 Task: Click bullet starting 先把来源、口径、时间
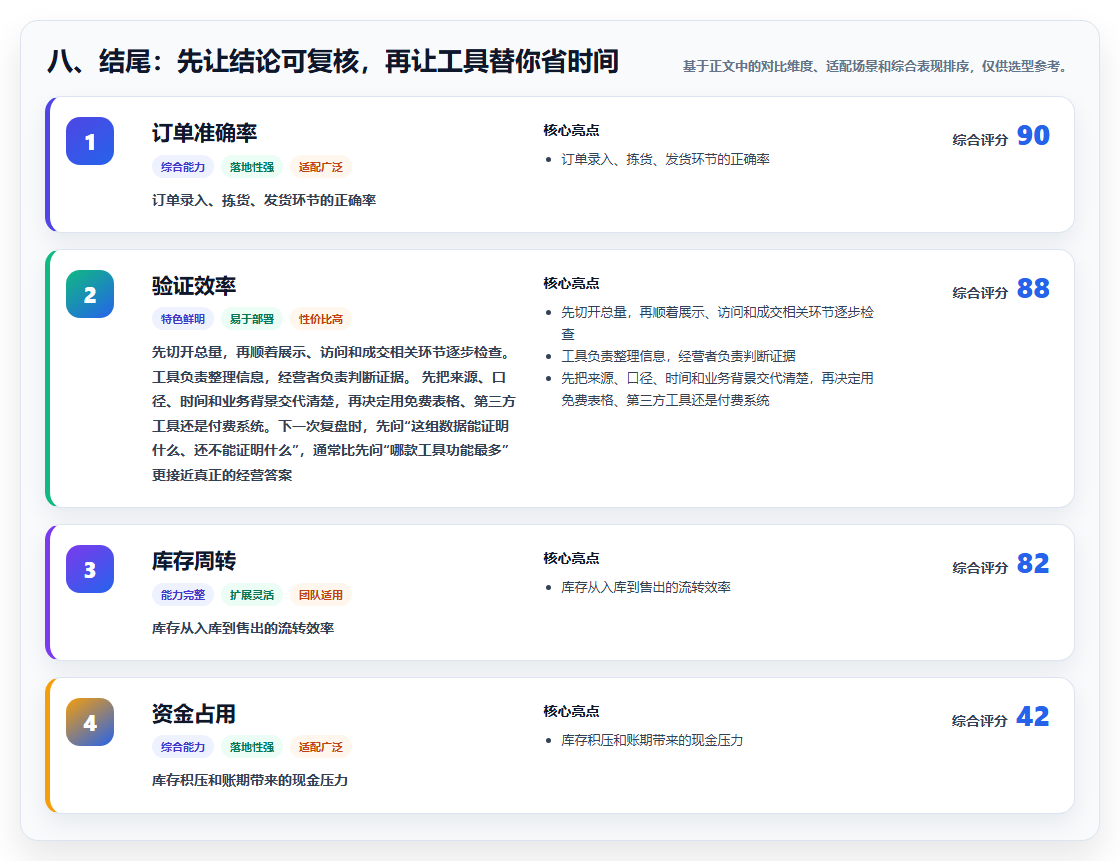(x=717, y=389)
